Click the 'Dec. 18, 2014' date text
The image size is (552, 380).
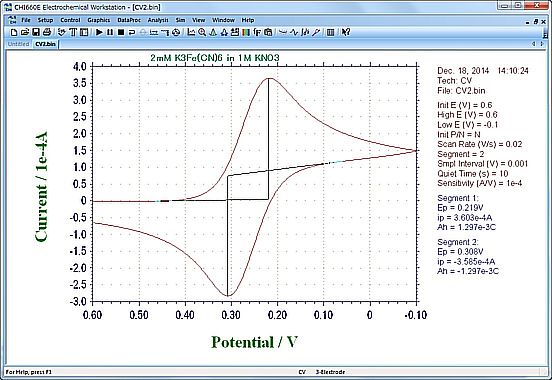coord(463,71)
